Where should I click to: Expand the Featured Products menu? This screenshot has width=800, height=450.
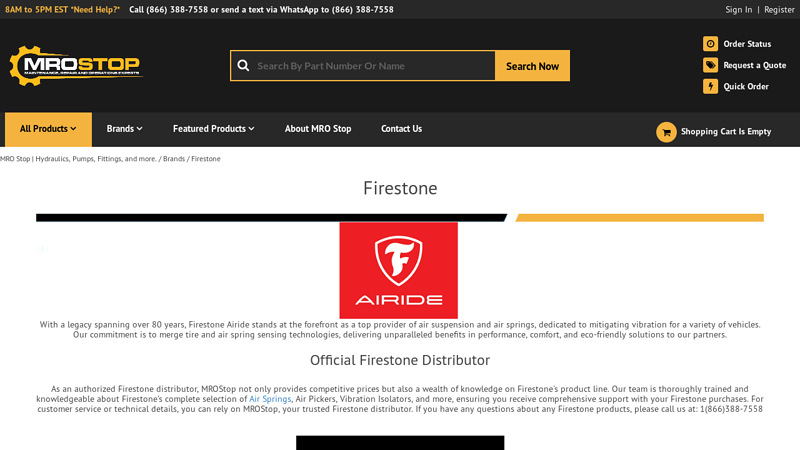(x=213, y=129)
